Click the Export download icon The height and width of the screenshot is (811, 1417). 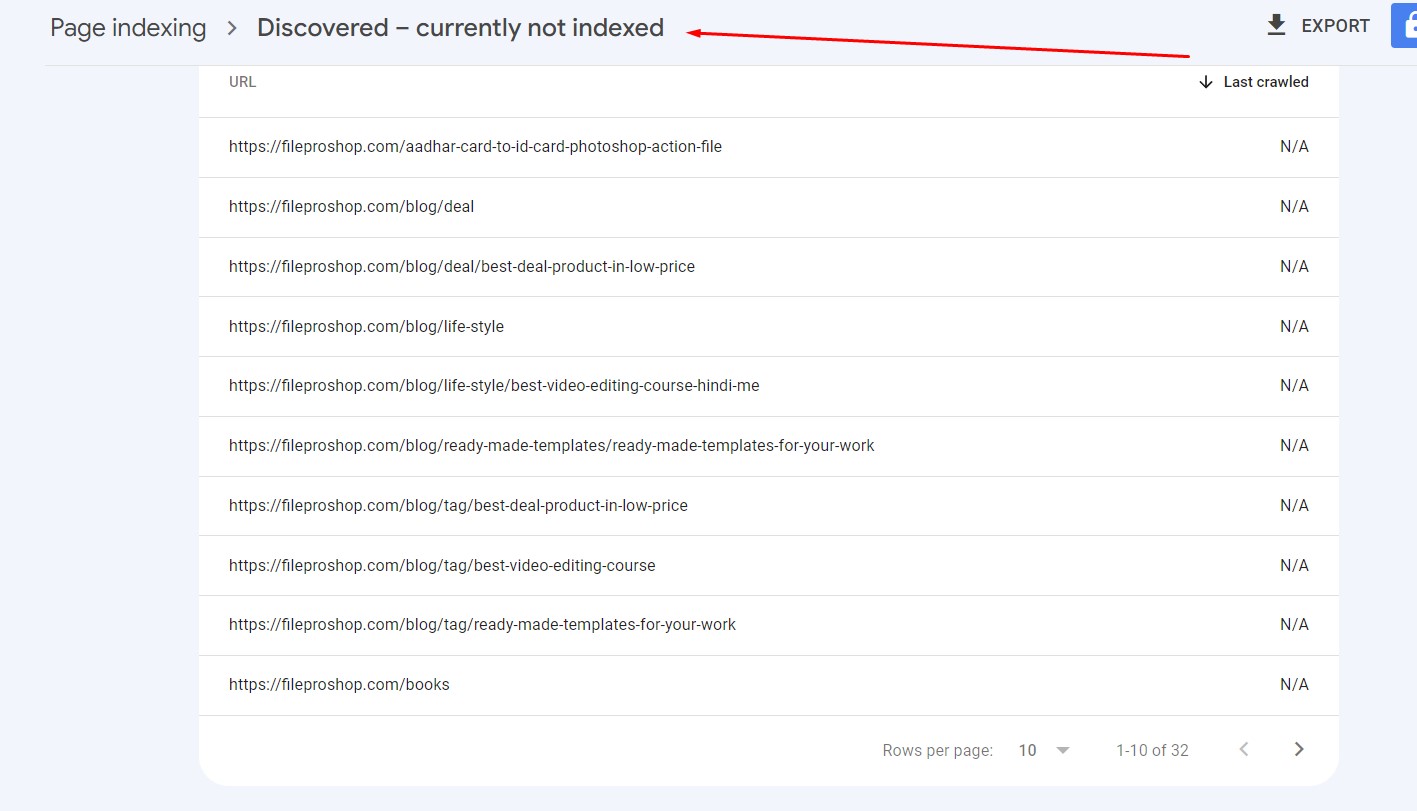(1276, 26)
